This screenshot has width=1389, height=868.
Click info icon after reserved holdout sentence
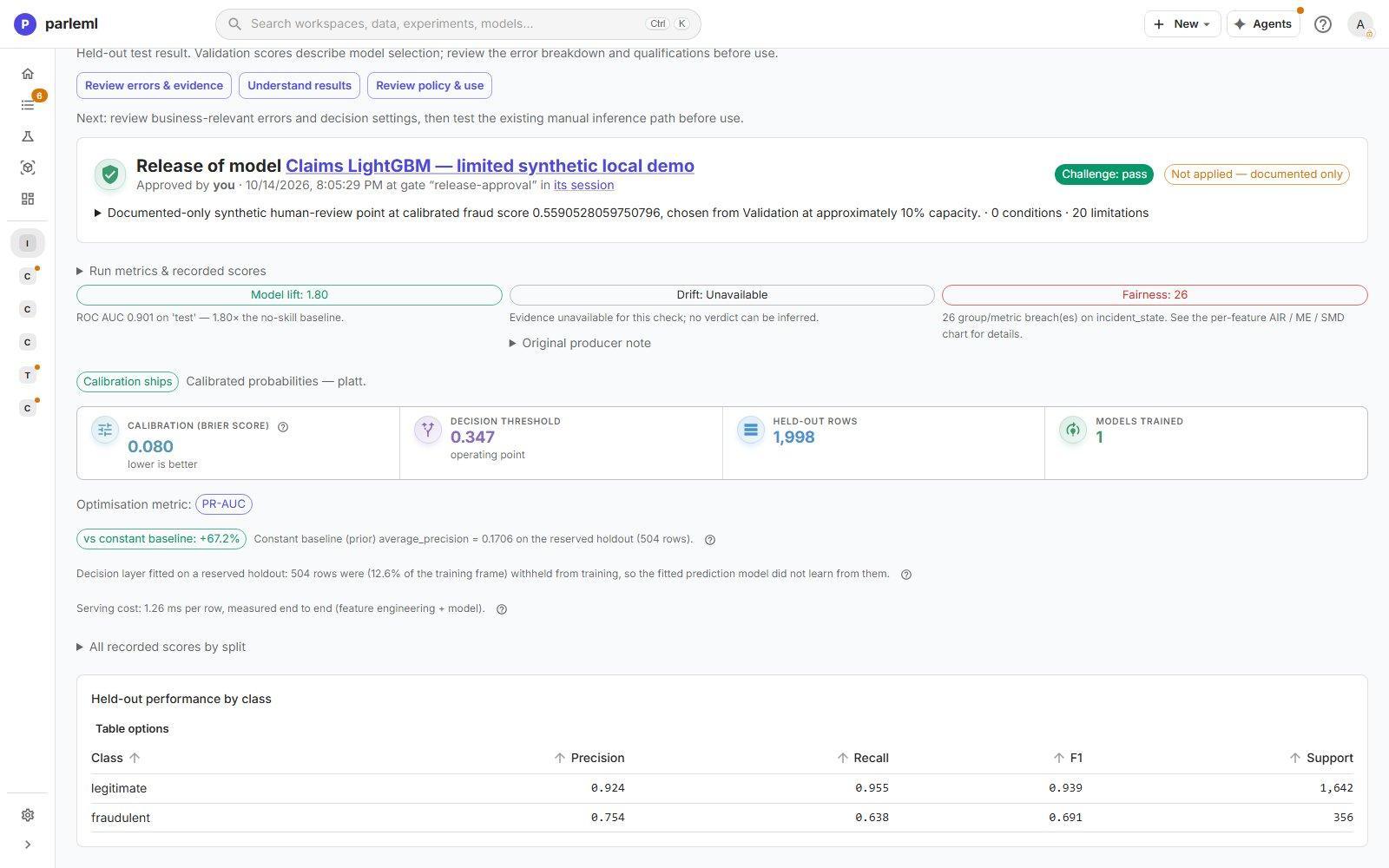[906, 575]
